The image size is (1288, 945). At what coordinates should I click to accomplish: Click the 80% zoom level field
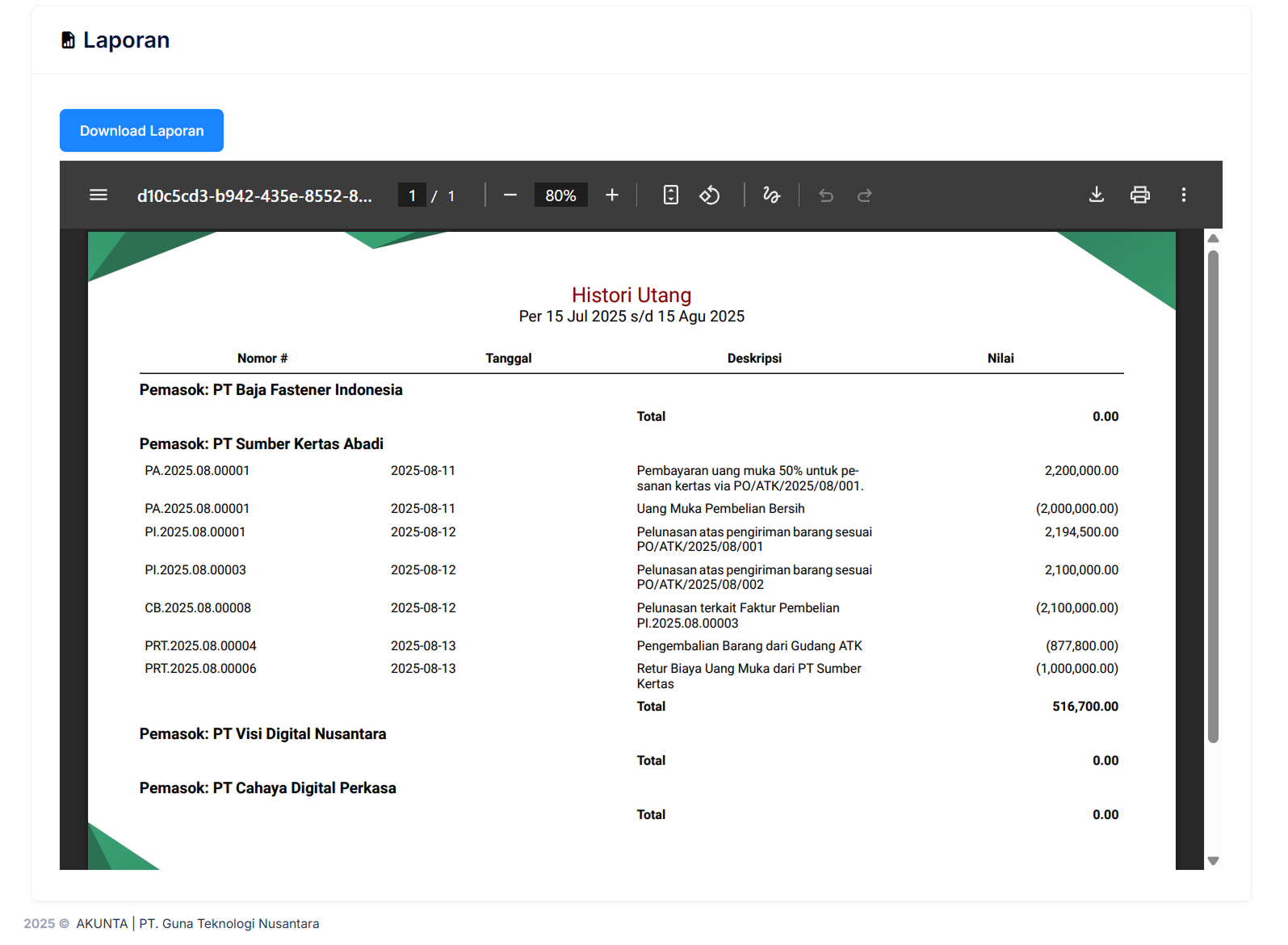point(560,195)
